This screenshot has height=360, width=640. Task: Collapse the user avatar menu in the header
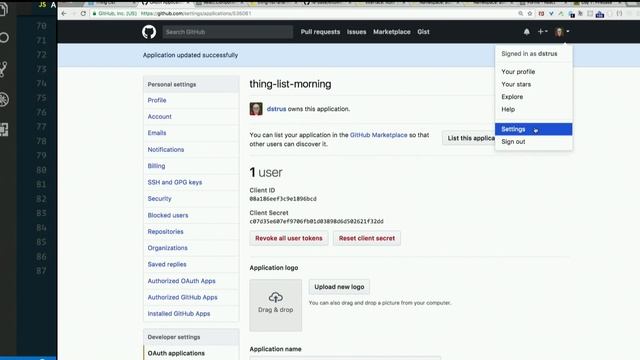[x=562, y=31]
